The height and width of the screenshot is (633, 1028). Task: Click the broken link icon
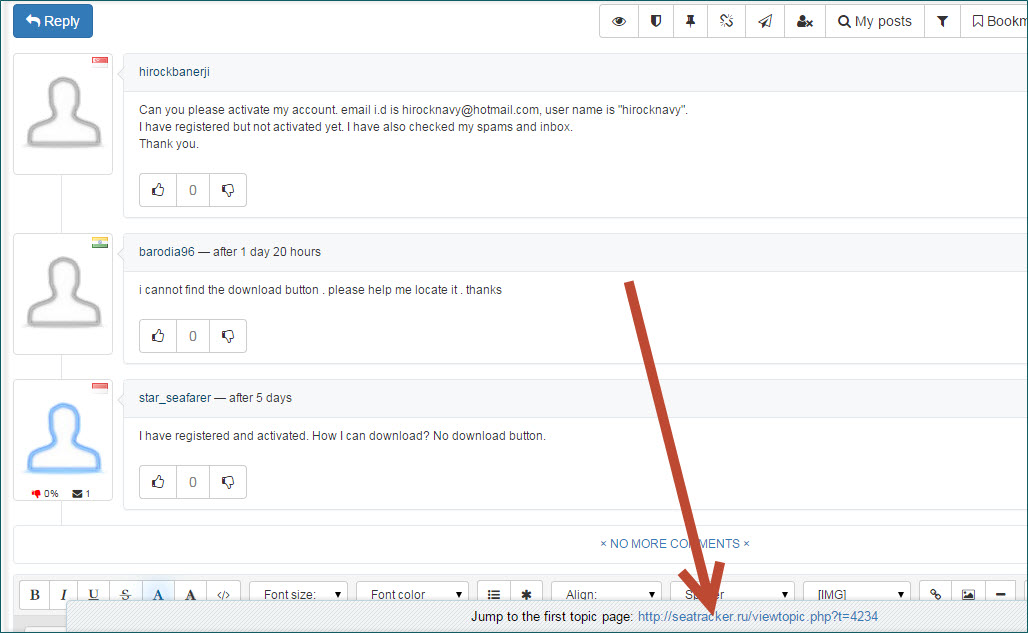(727, 21)
